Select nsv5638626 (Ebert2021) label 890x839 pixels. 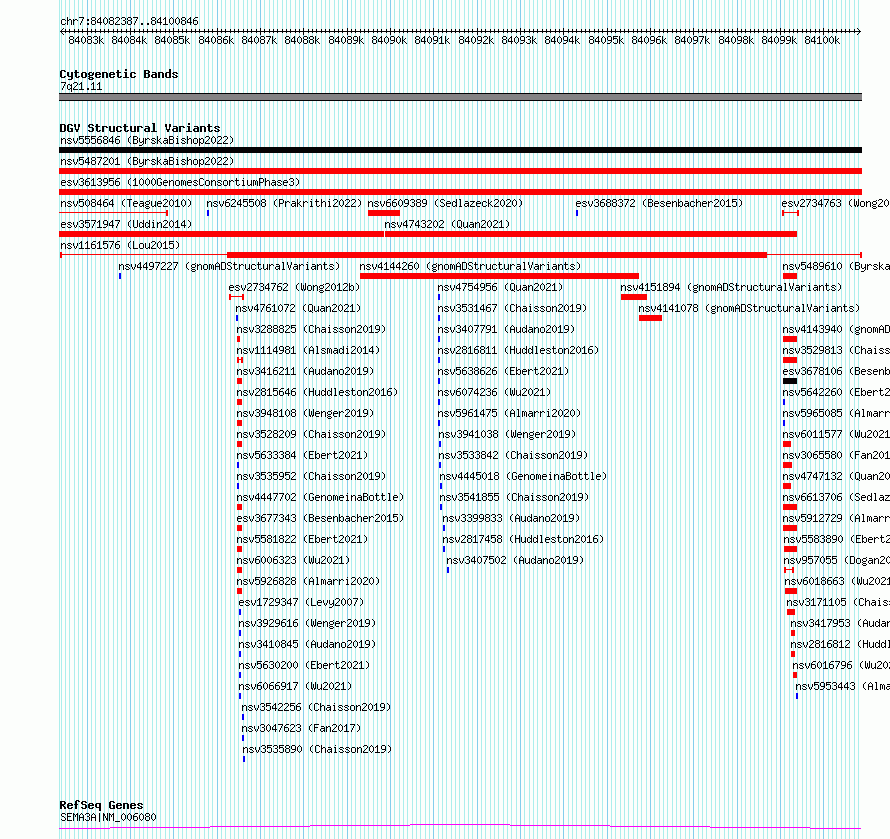(x=503, y=371)
